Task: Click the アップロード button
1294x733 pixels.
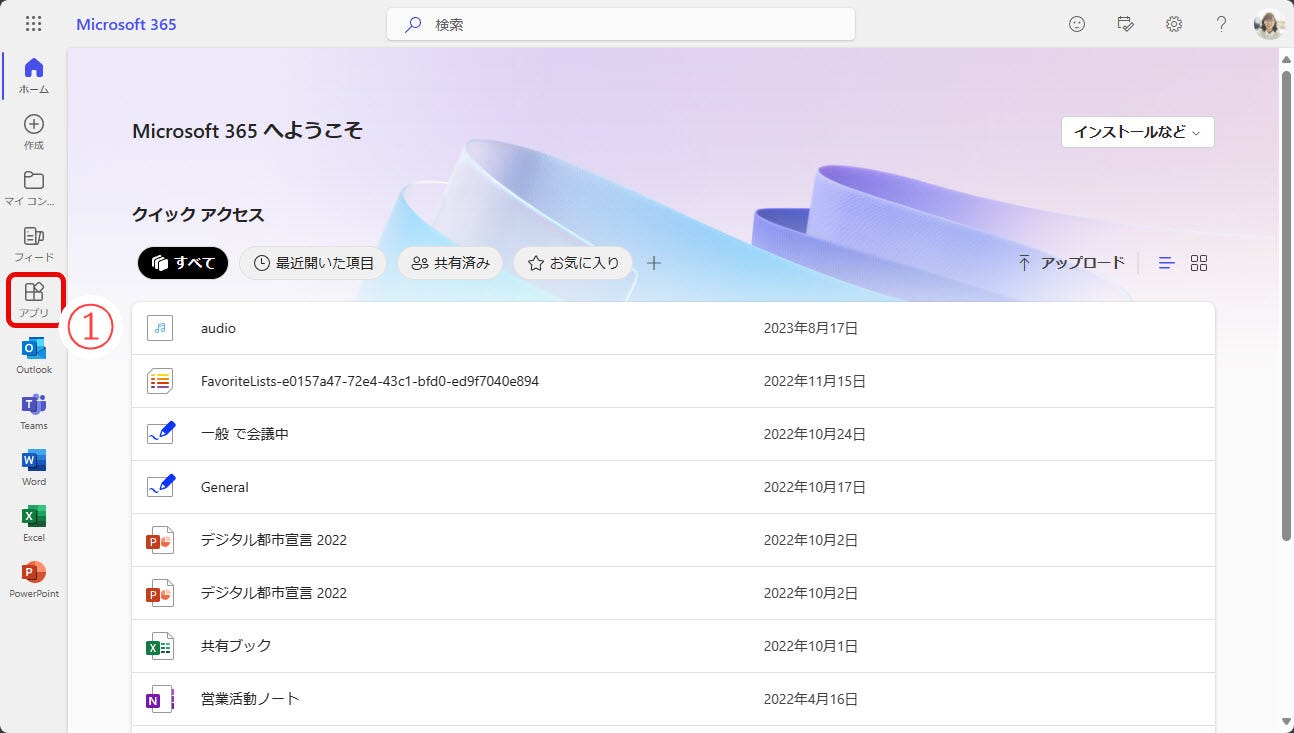Action: click(x=1071, y=263)
